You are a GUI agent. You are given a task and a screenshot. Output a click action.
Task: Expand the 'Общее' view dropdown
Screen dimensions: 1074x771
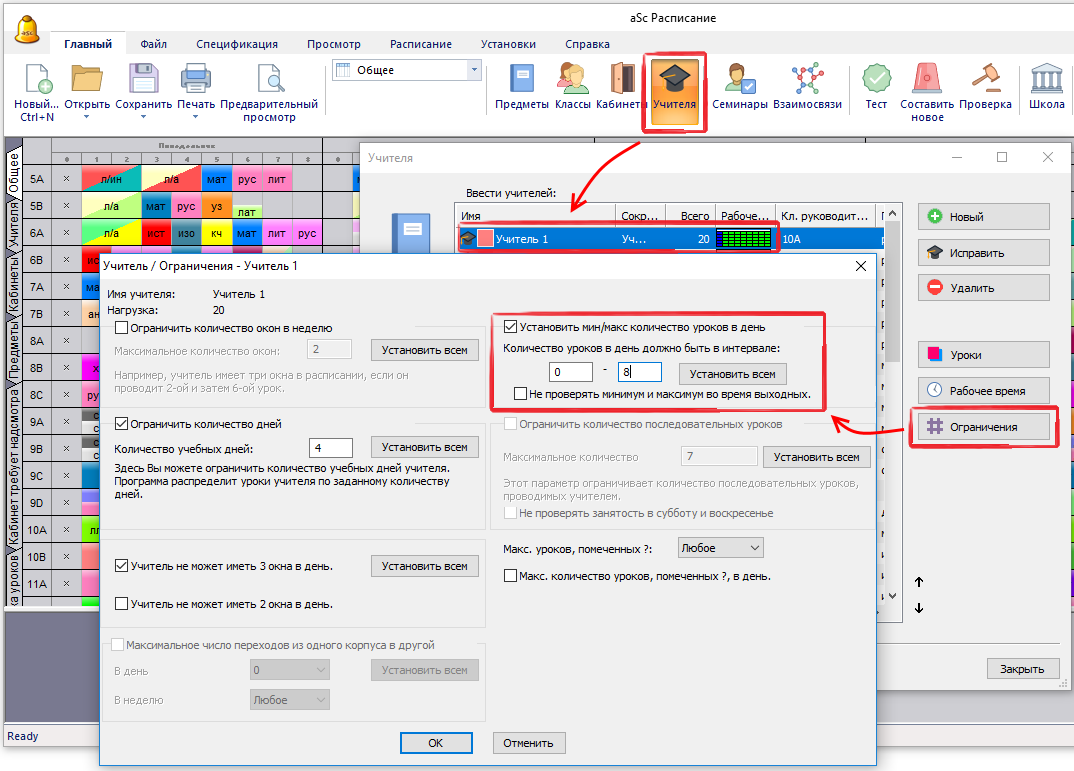(x=474, y=70)
